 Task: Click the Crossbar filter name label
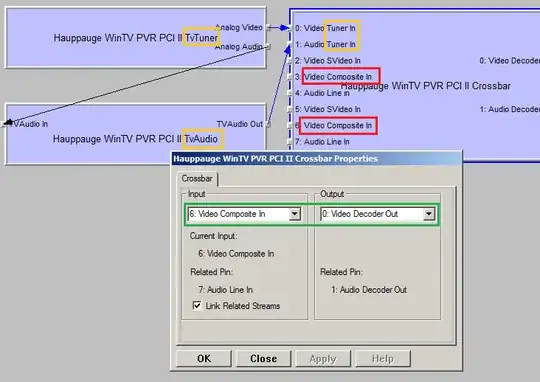[x=426, y=86]
